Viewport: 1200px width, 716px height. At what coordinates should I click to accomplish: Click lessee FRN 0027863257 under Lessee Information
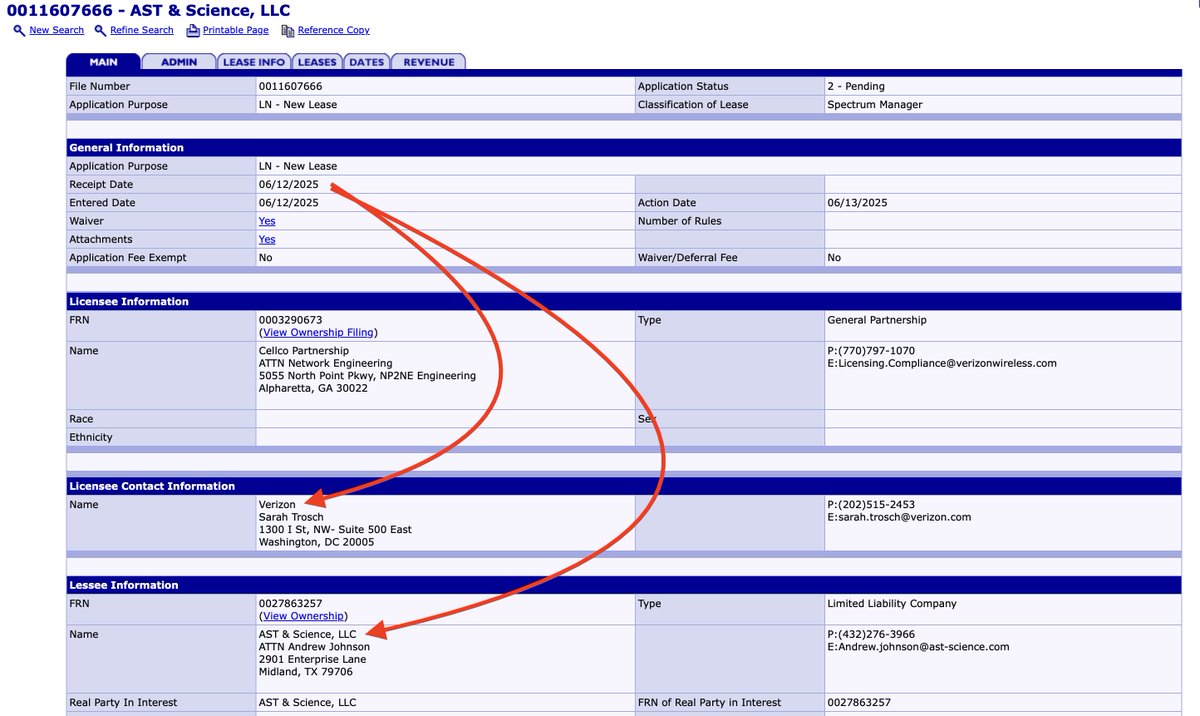290,604
